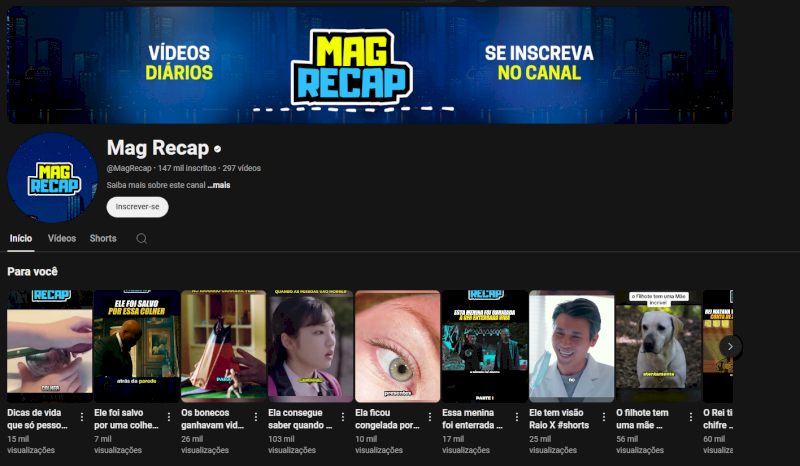Play 'Ele foi salvo por essa colher' thumbnail
The width and height of the screenshot is (800, 466).
point(137,347)
